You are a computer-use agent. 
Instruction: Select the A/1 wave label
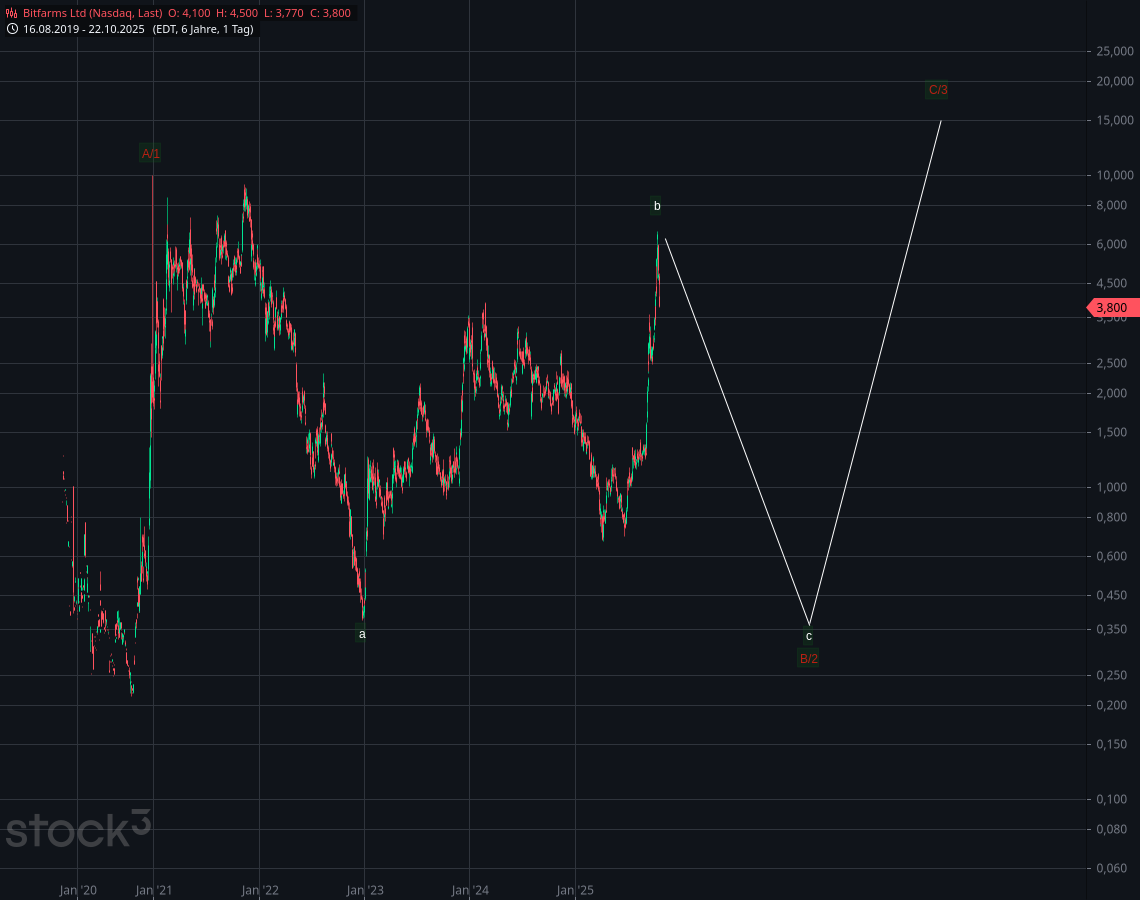151,153
